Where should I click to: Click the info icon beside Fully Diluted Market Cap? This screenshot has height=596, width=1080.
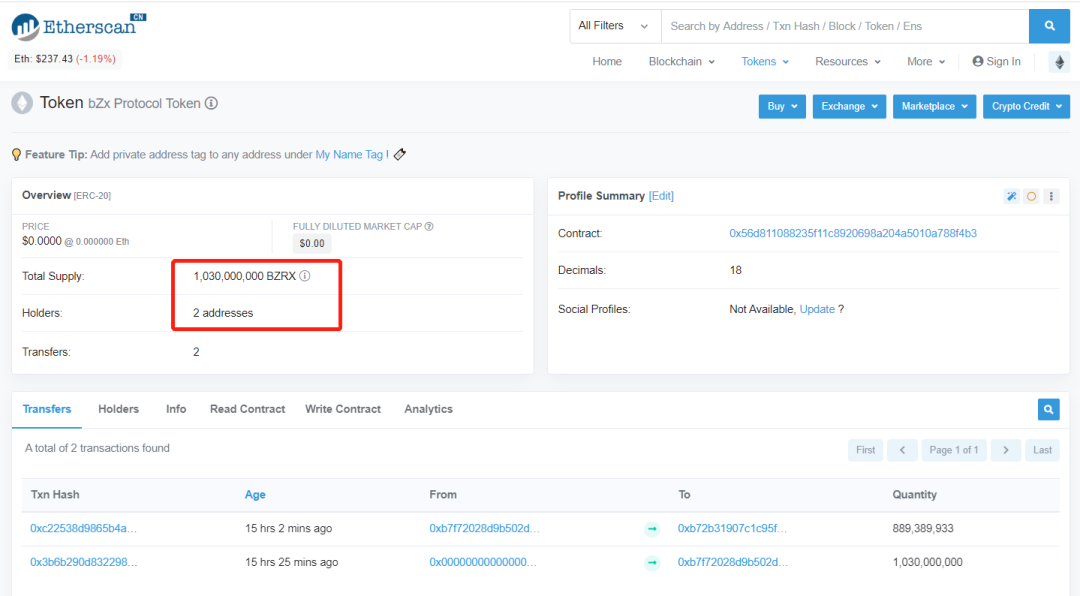tap(429, 227)
